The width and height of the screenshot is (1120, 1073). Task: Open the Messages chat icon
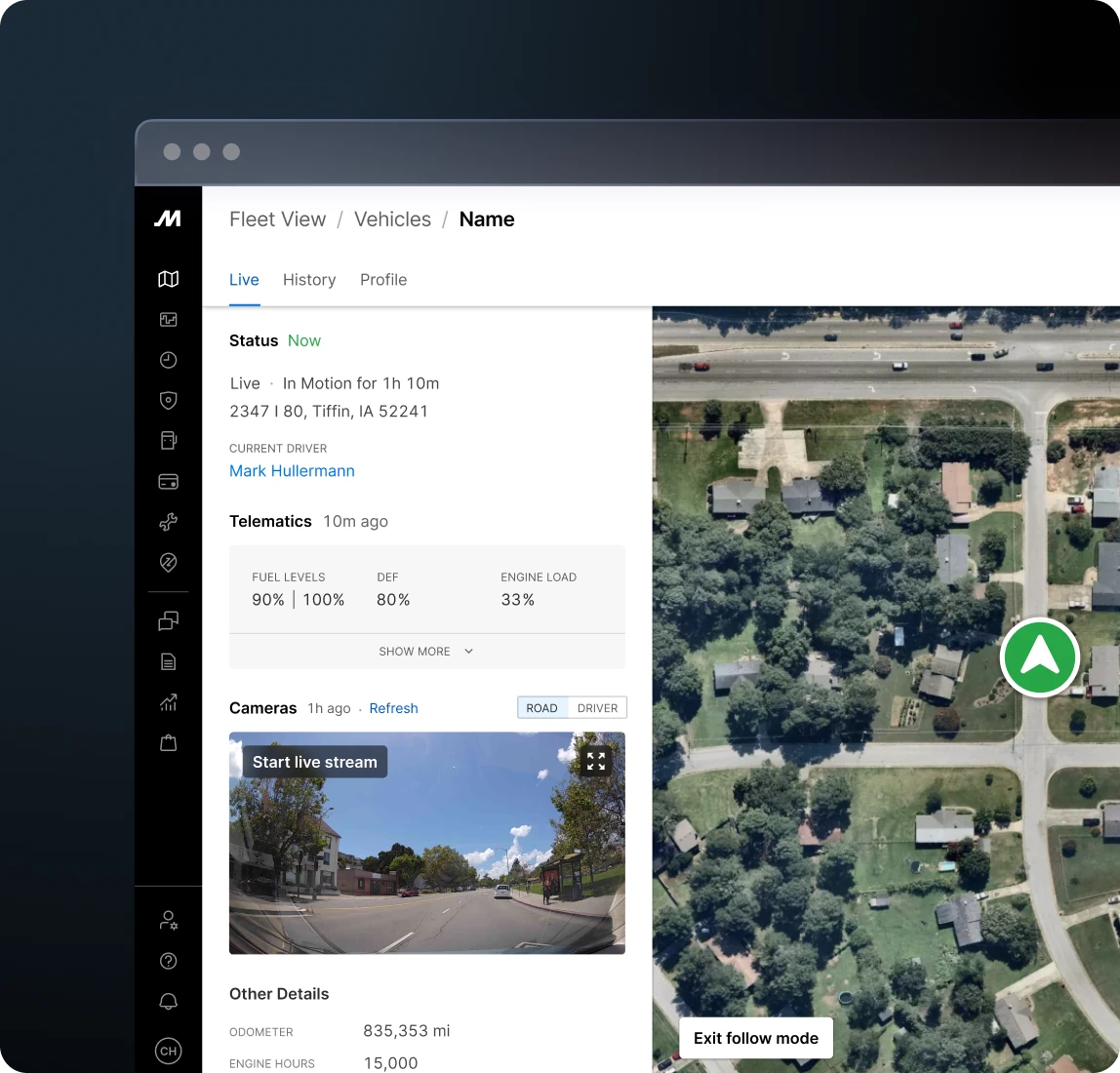tap(168, 621)
